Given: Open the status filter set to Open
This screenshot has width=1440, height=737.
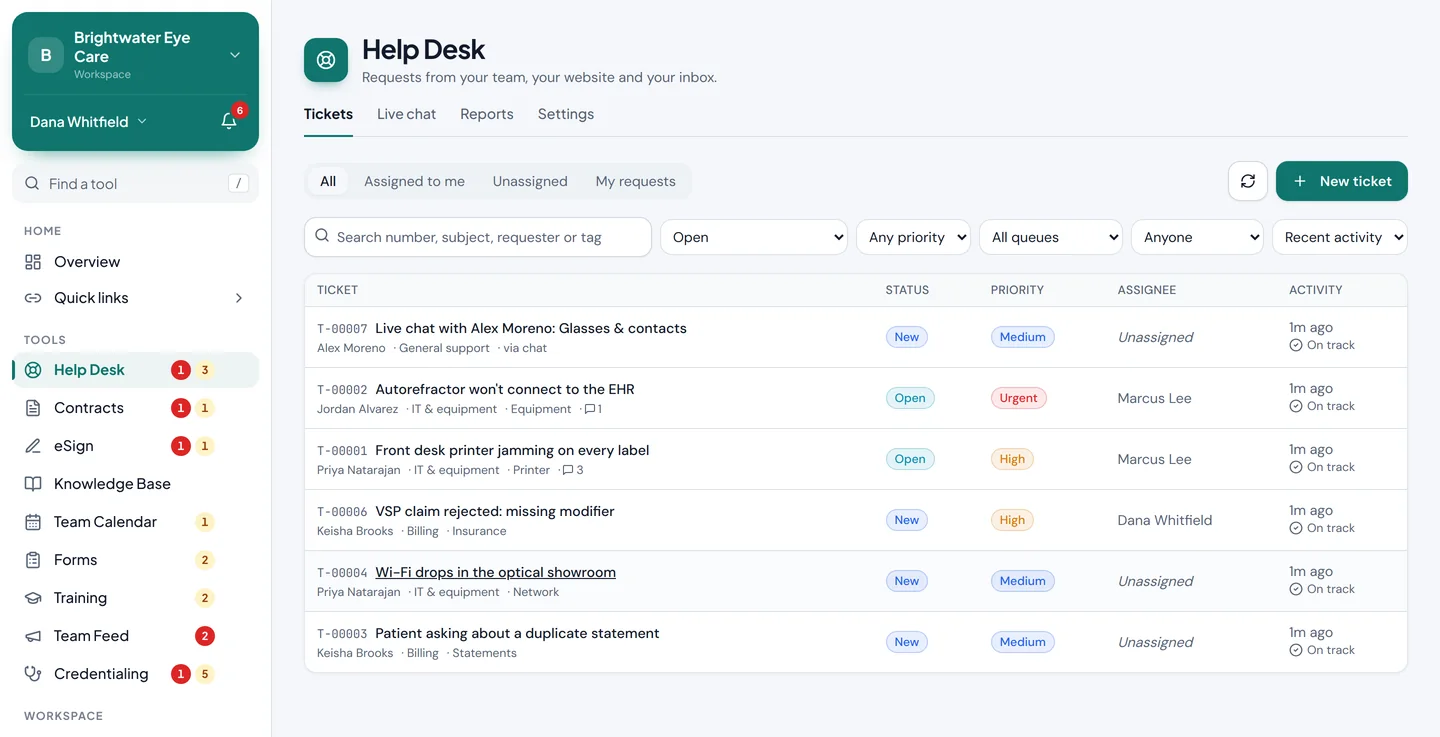Looking at the screenshot, I should coord(754,237).
